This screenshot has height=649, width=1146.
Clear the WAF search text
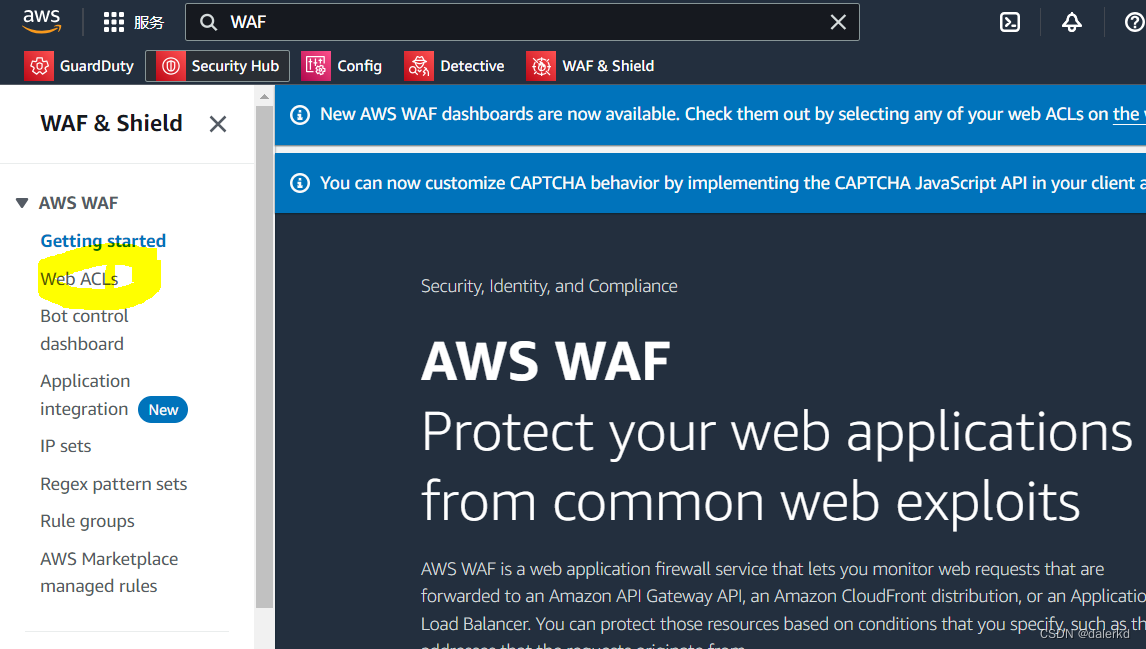click(838, 23)
